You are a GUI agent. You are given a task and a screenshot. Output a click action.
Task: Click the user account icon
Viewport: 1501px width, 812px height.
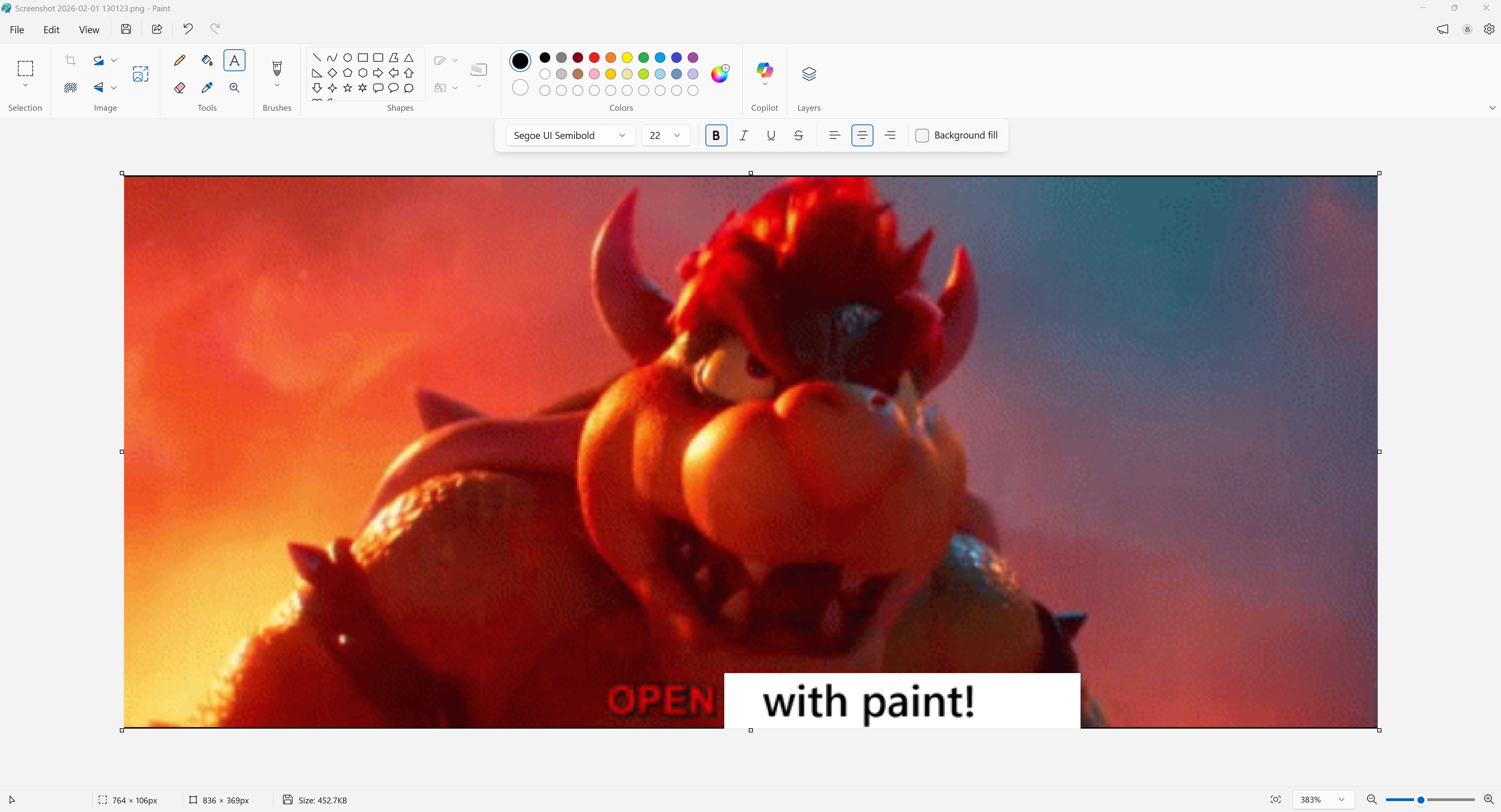pyautogui.click(x=1467, y=29)
